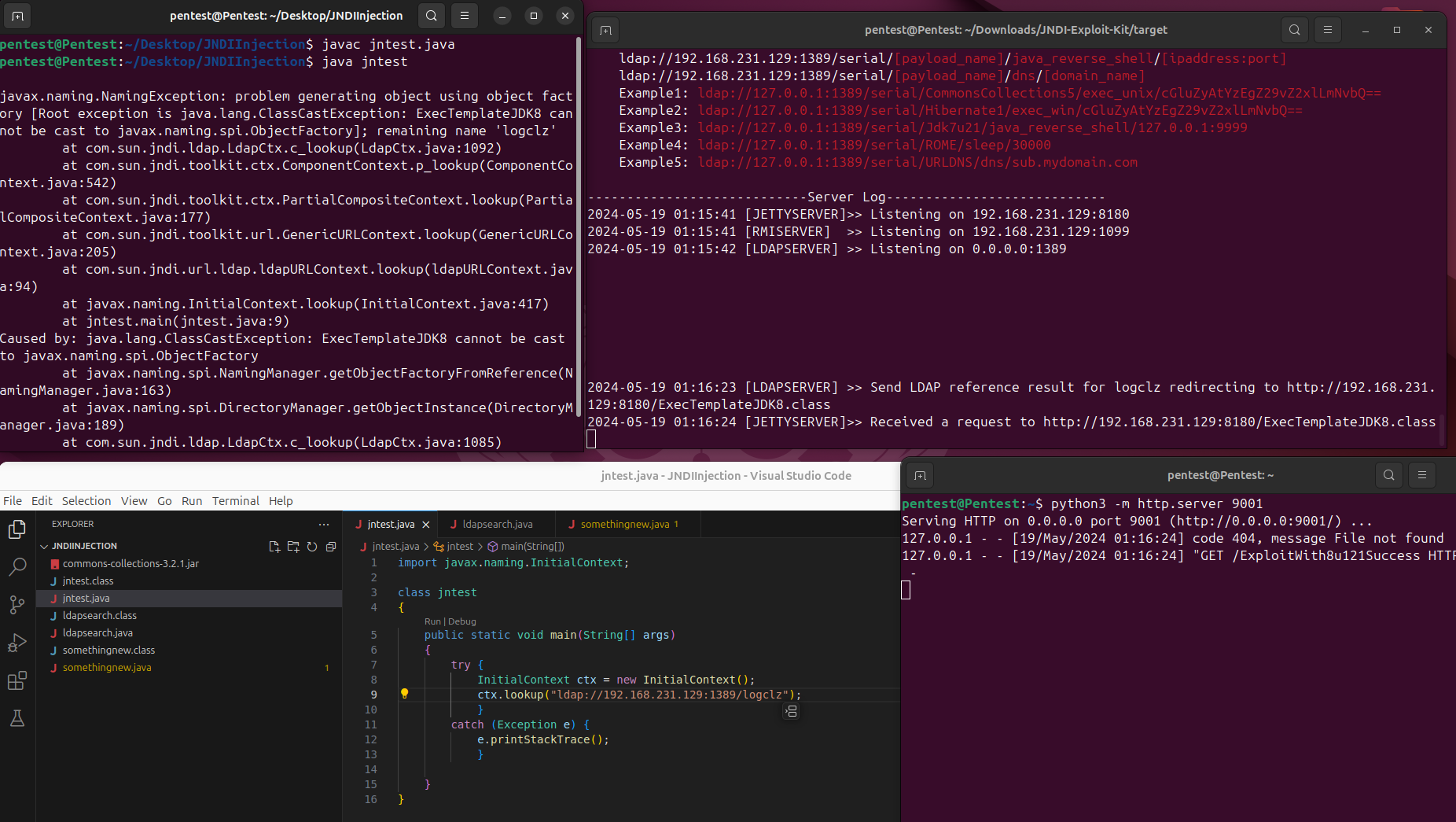Open jntest.class in Explorer

click(189, 581)
